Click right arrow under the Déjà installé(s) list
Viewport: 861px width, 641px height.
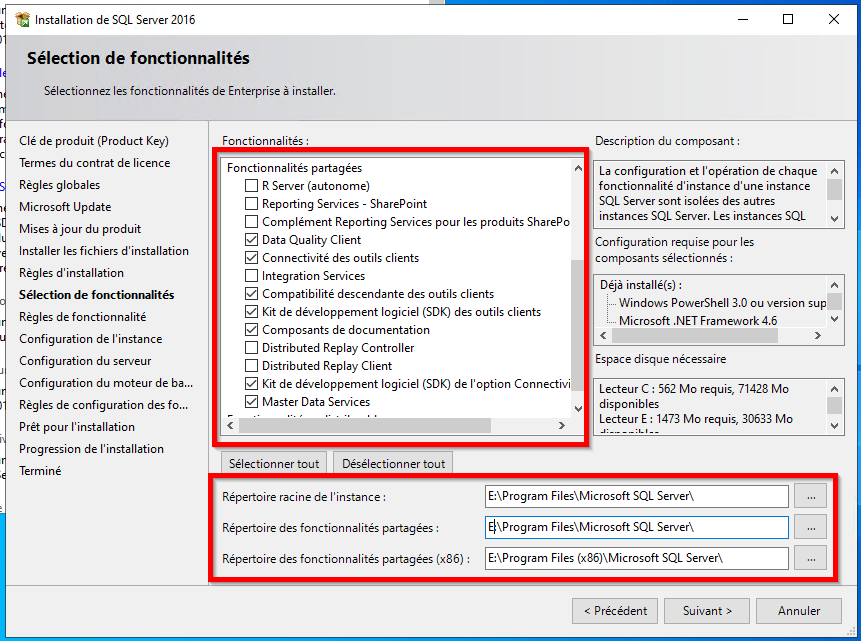[x=818, y=335]
